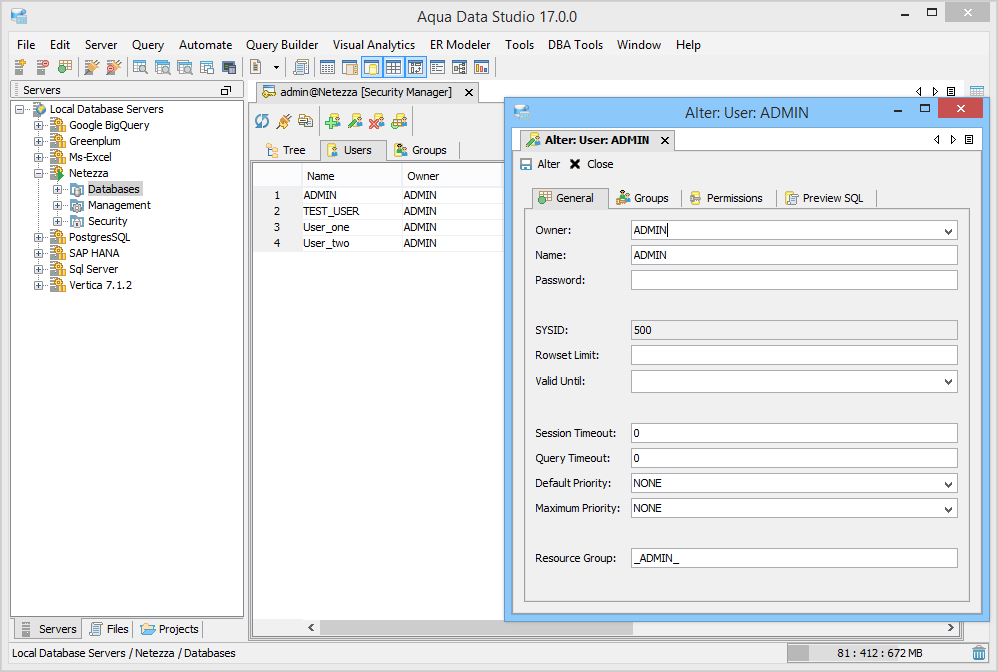Expand the Security node under Netezza
Screen dimensions: 998x672
pos(57,221)
